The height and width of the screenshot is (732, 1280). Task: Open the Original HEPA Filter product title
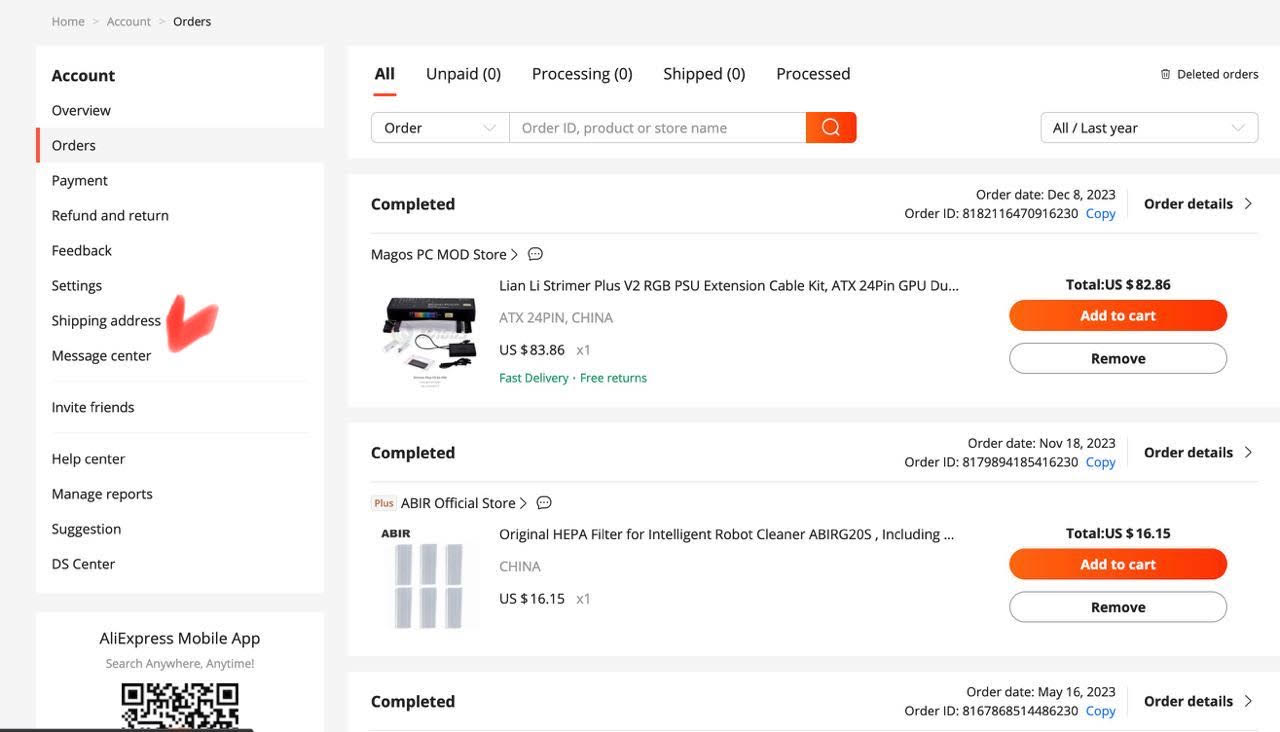click(727, 534)
